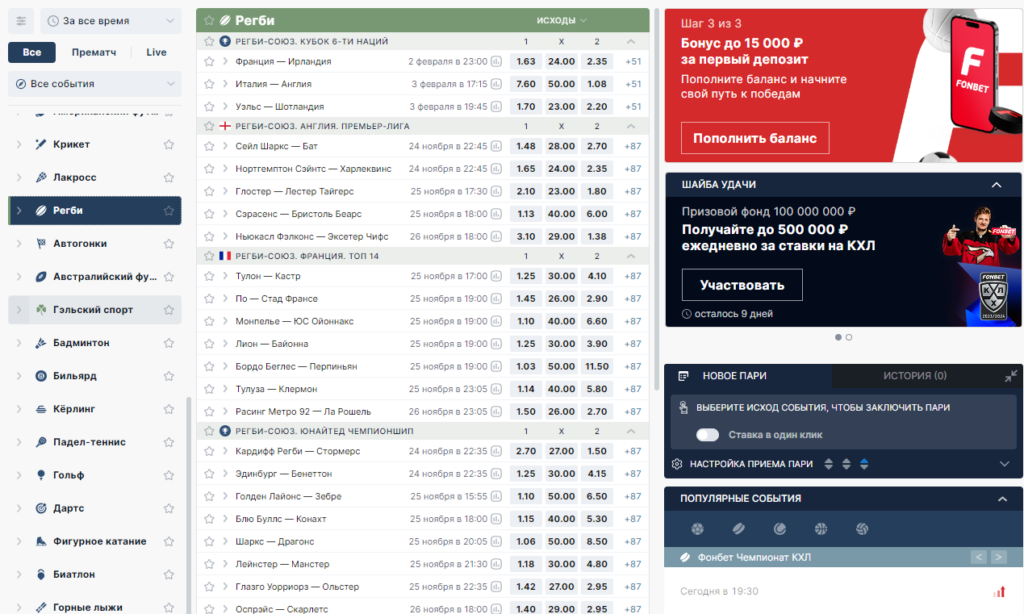Screen dimensions: 1024x614
Task: Star the Кубок 6-ти наций league
Action: pos(209,41)
